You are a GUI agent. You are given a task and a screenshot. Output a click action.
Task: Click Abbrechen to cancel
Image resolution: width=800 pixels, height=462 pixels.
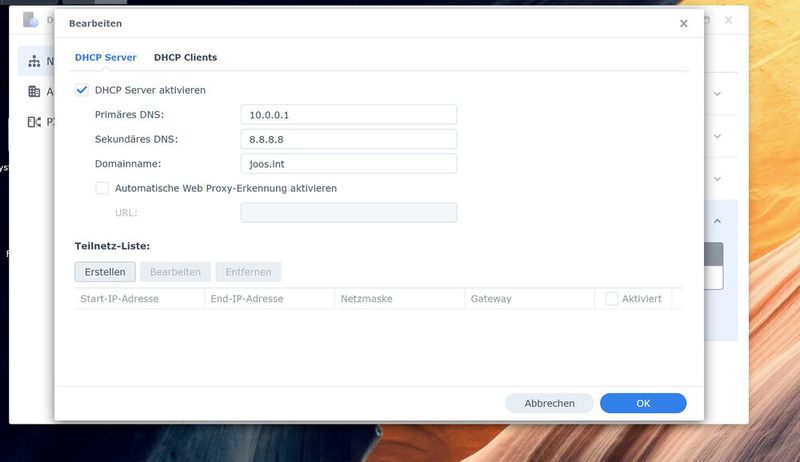coord(549,403)
